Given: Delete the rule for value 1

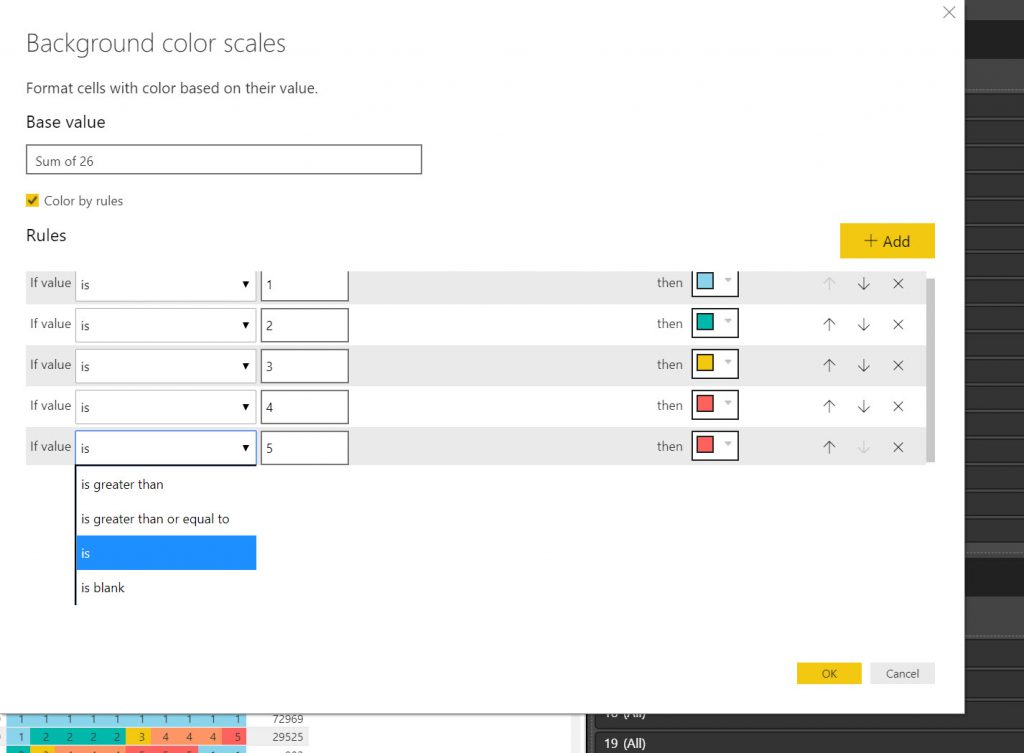Looking at the screenshot, I should pos(898,284).
